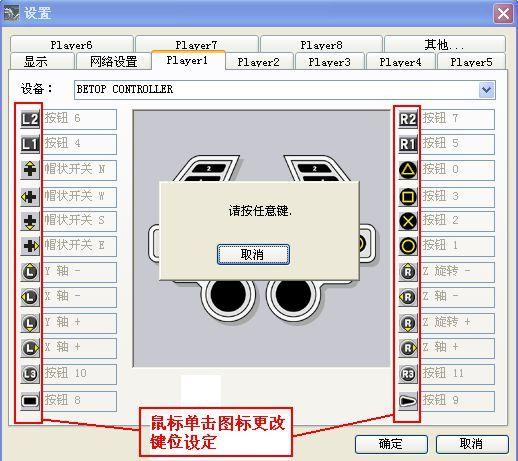The width and height of the screenshot is (518, 461).
Task: Remap the Triangle button icon
Action: [408, 170]
